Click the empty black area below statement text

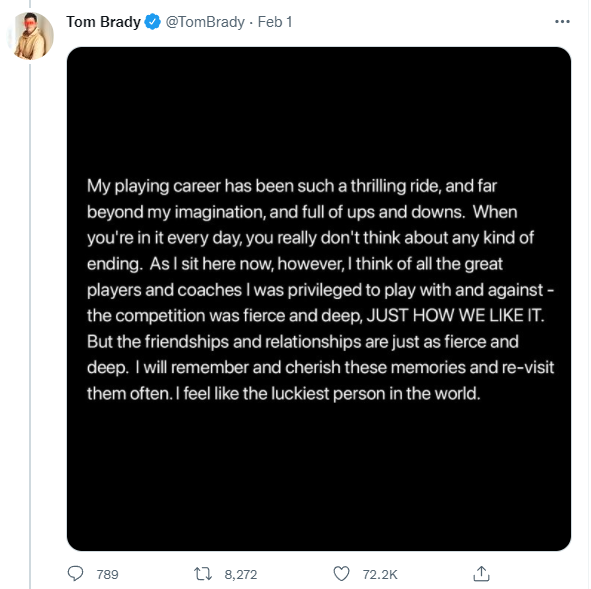[319, 477]
